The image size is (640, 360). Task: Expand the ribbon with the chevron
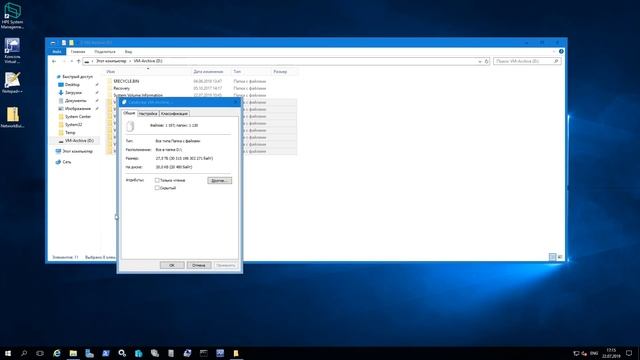click(x=553, y=51)
